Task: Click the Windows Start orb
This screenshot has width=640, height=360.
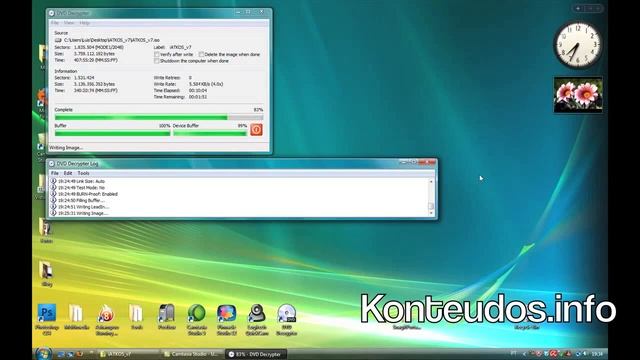Action: 43,353
